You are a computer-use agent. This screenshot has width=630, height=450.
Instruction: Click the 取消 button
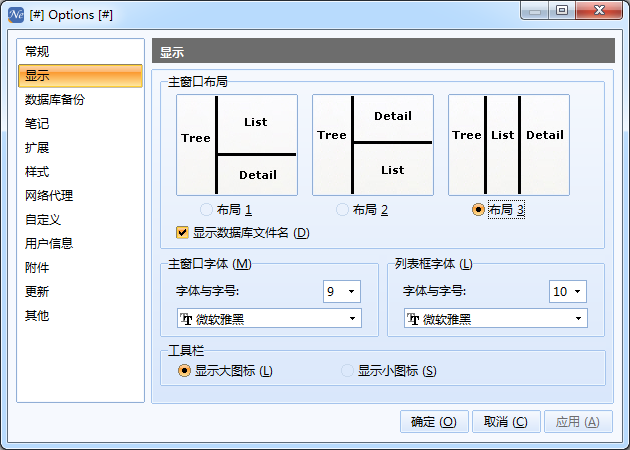tap(506, 422)
